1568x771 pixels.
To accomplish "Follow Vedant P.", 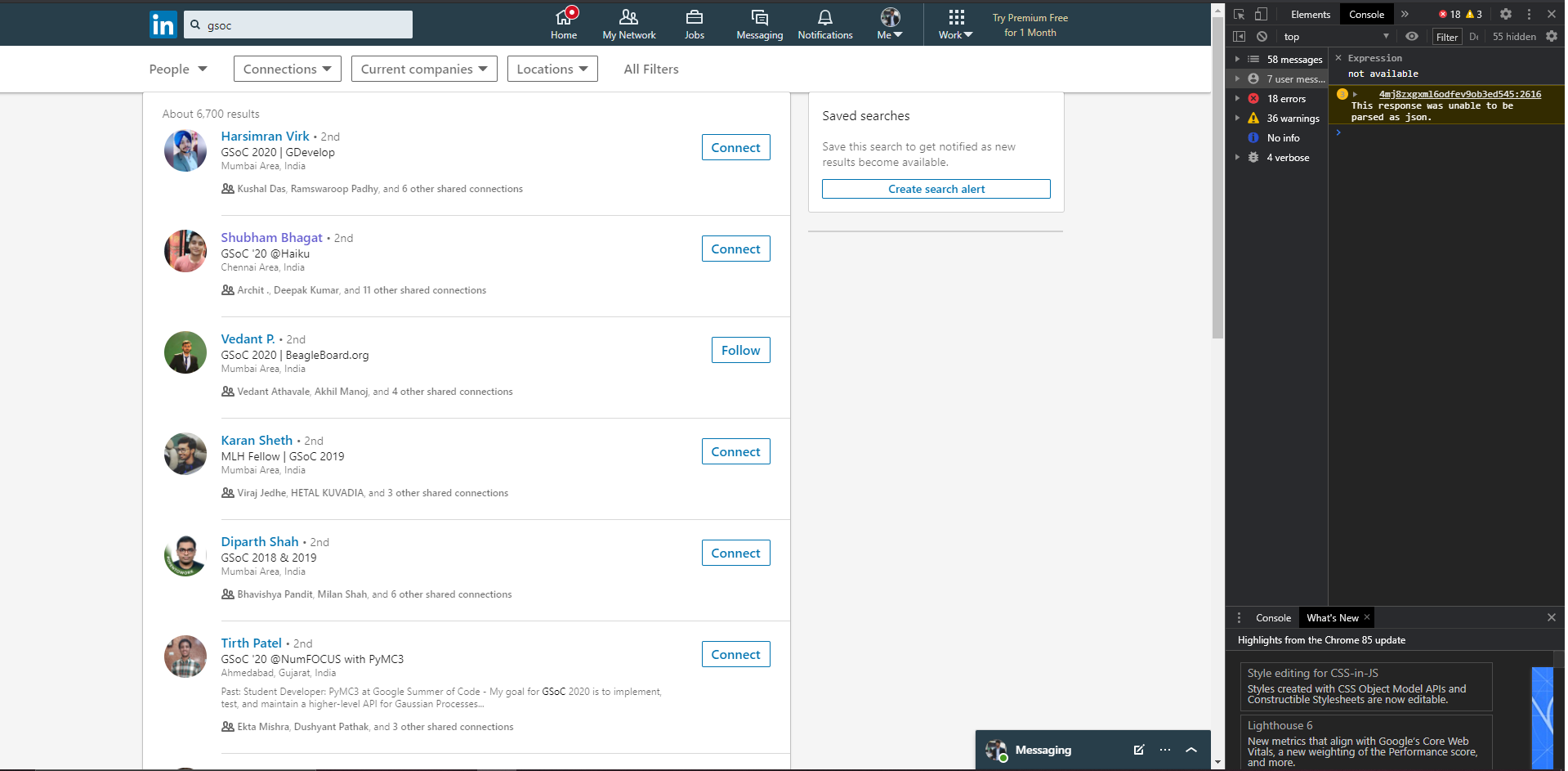I will (x=740, y=350).
